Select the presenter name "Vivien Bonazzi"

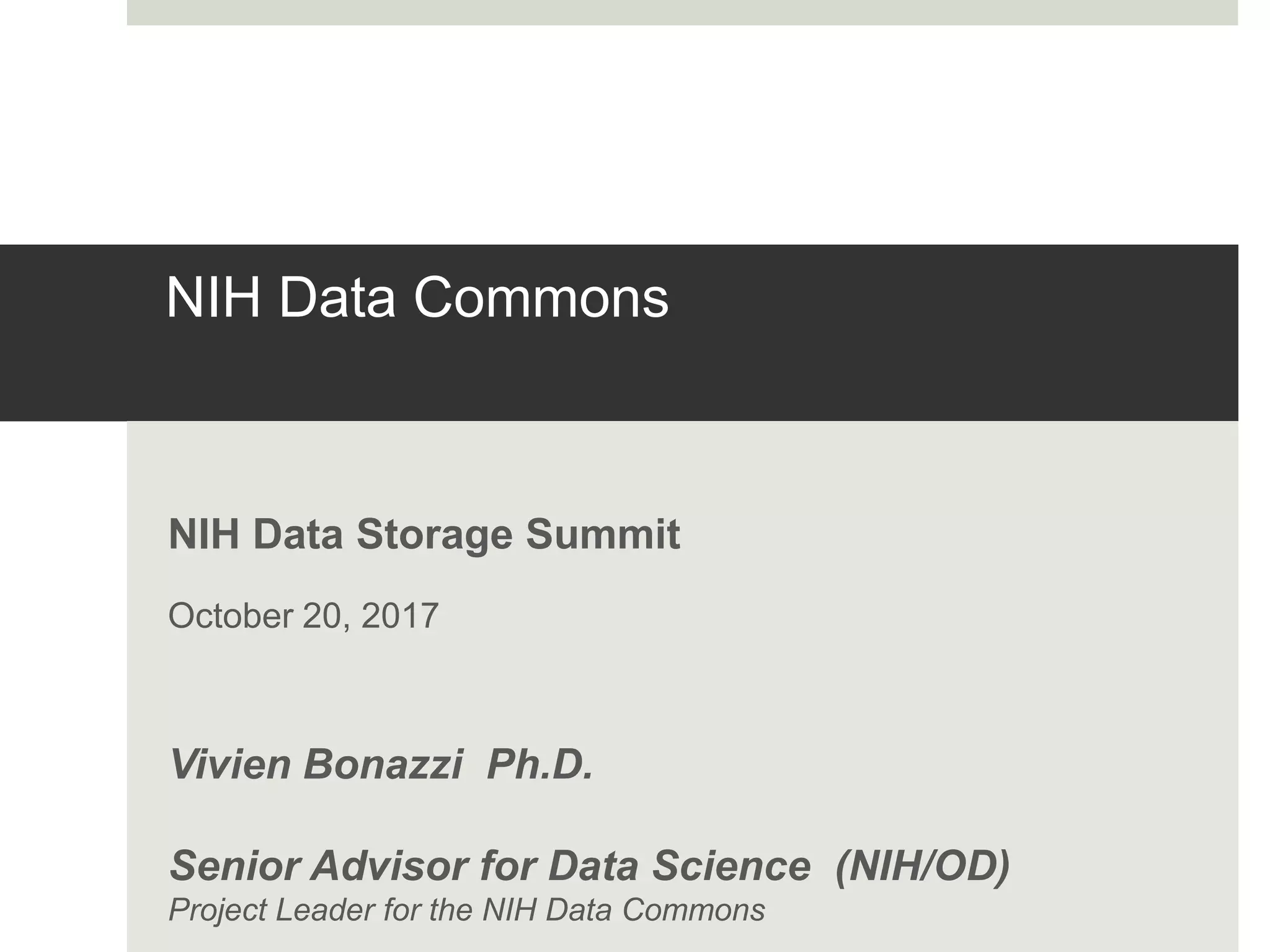coord(316,764)
